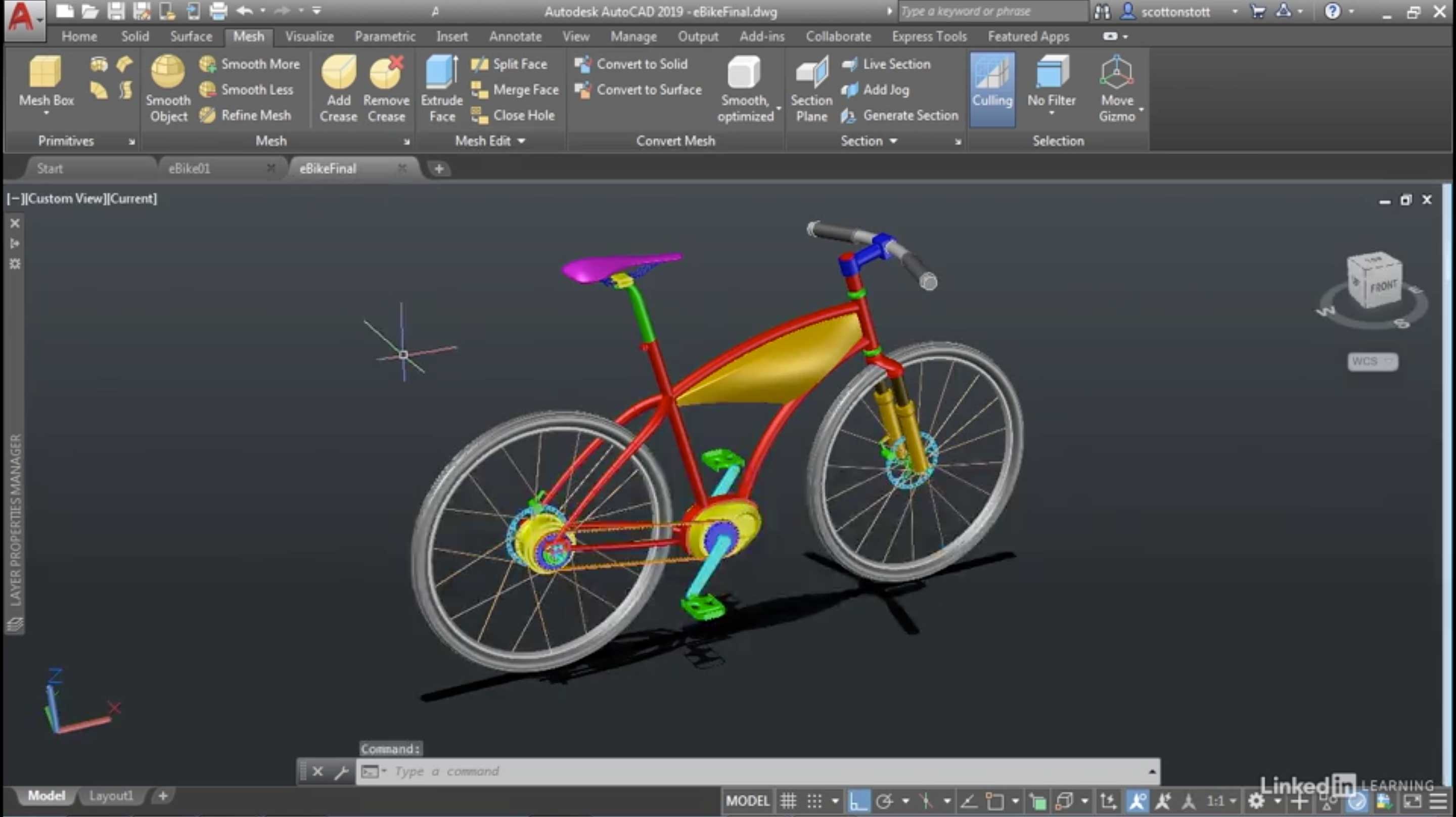
Task: Switch to the eBike01 drawing tab
Action: (190, 168)
